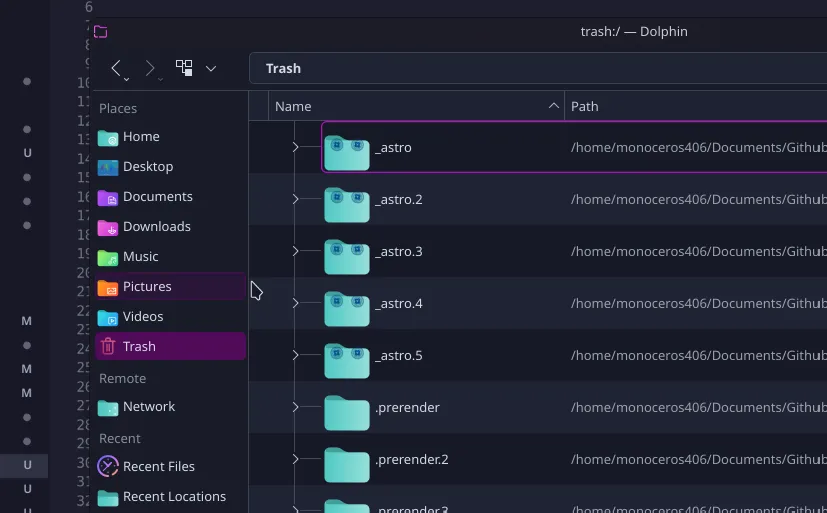Screen dimensions: 827x513
Task: Select the .prerender folder icon
Action: (x=347, y=413)
